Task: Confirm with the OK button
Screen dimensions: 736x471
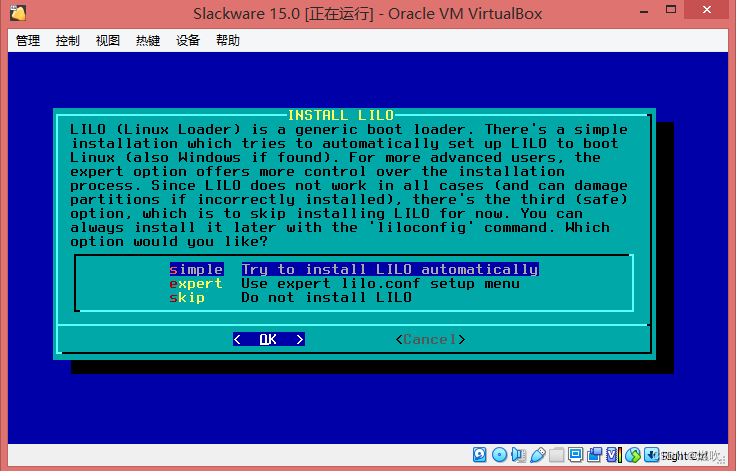Action: [x=268, y=339]
